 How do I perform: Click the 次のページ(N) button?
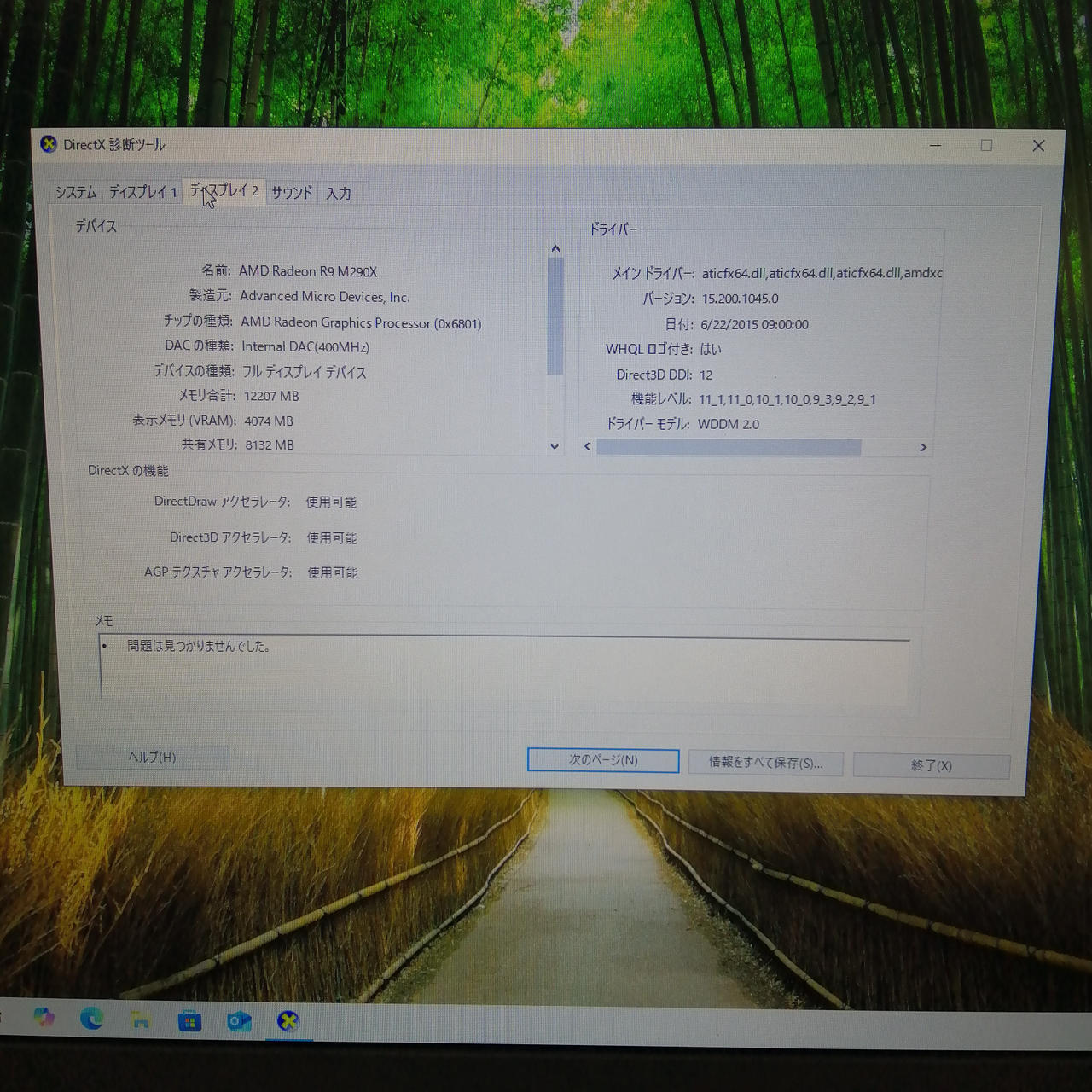pyautogui.click(x=603, y=760)
